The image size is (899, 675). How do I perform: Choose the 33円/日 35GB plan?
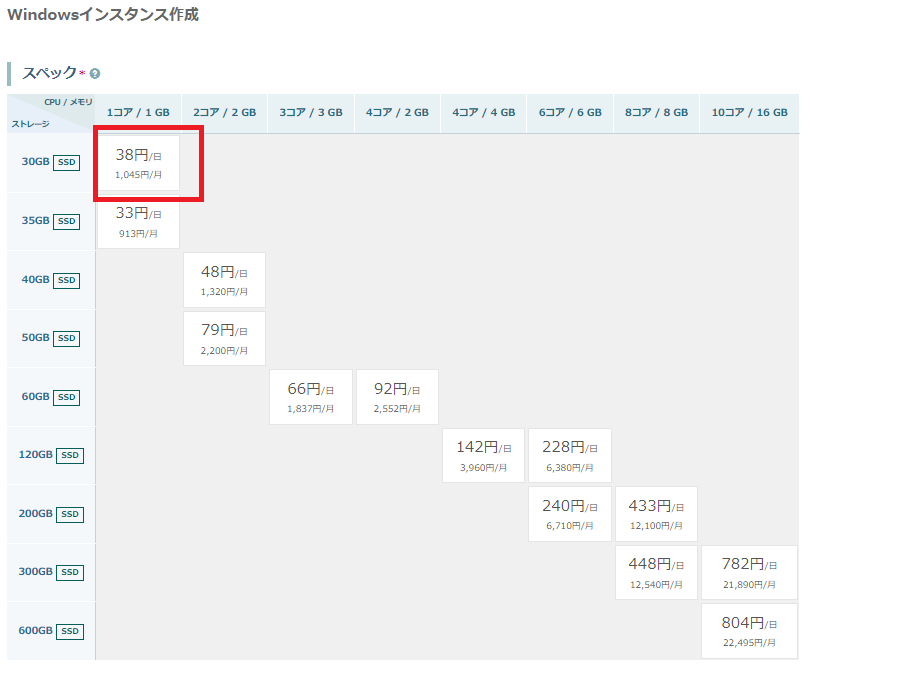pyautogui.click(x=138, y=222)
